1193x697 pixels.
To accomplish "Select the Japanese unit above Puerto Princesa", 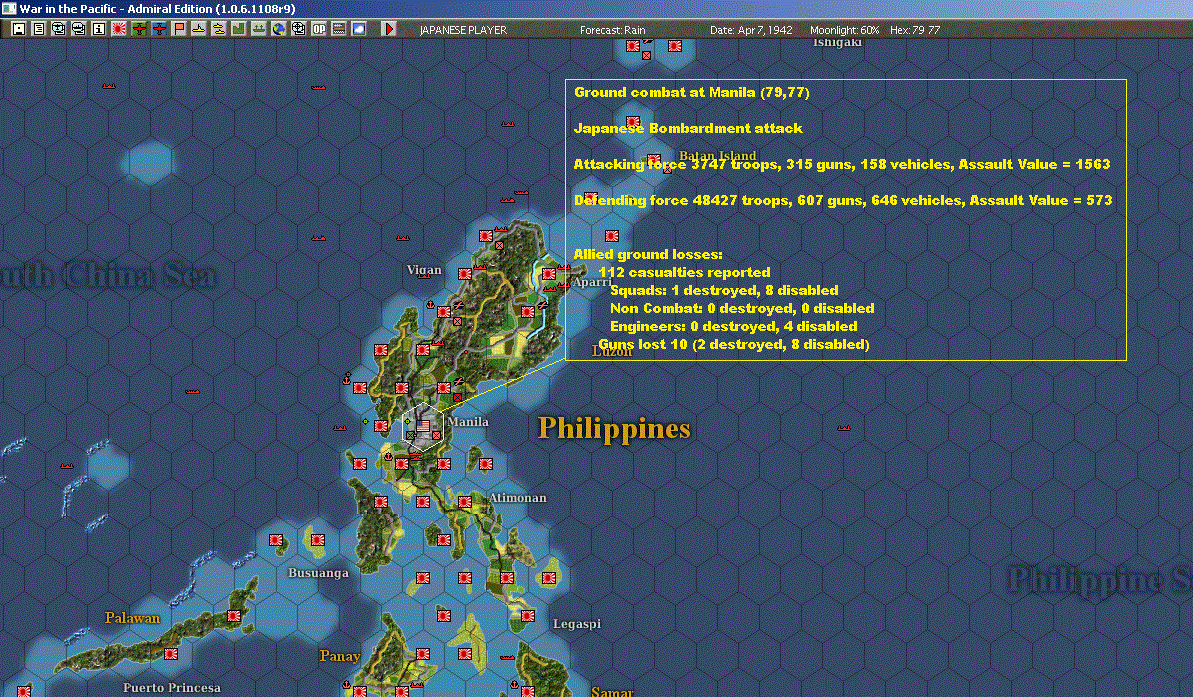I will (171, 654).
